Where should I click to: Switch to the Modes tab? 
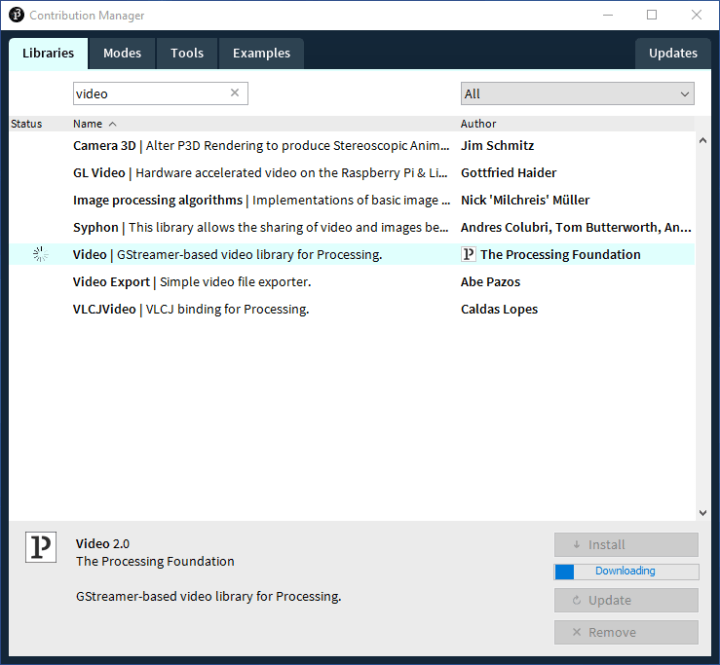122,53
